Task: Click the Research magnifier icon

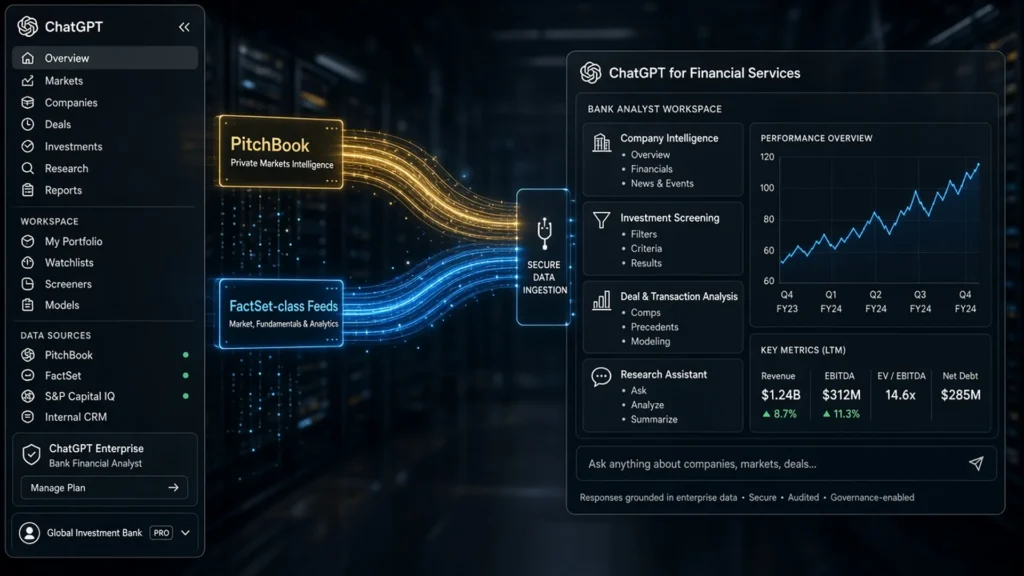Action: click(x=27, y=168)
